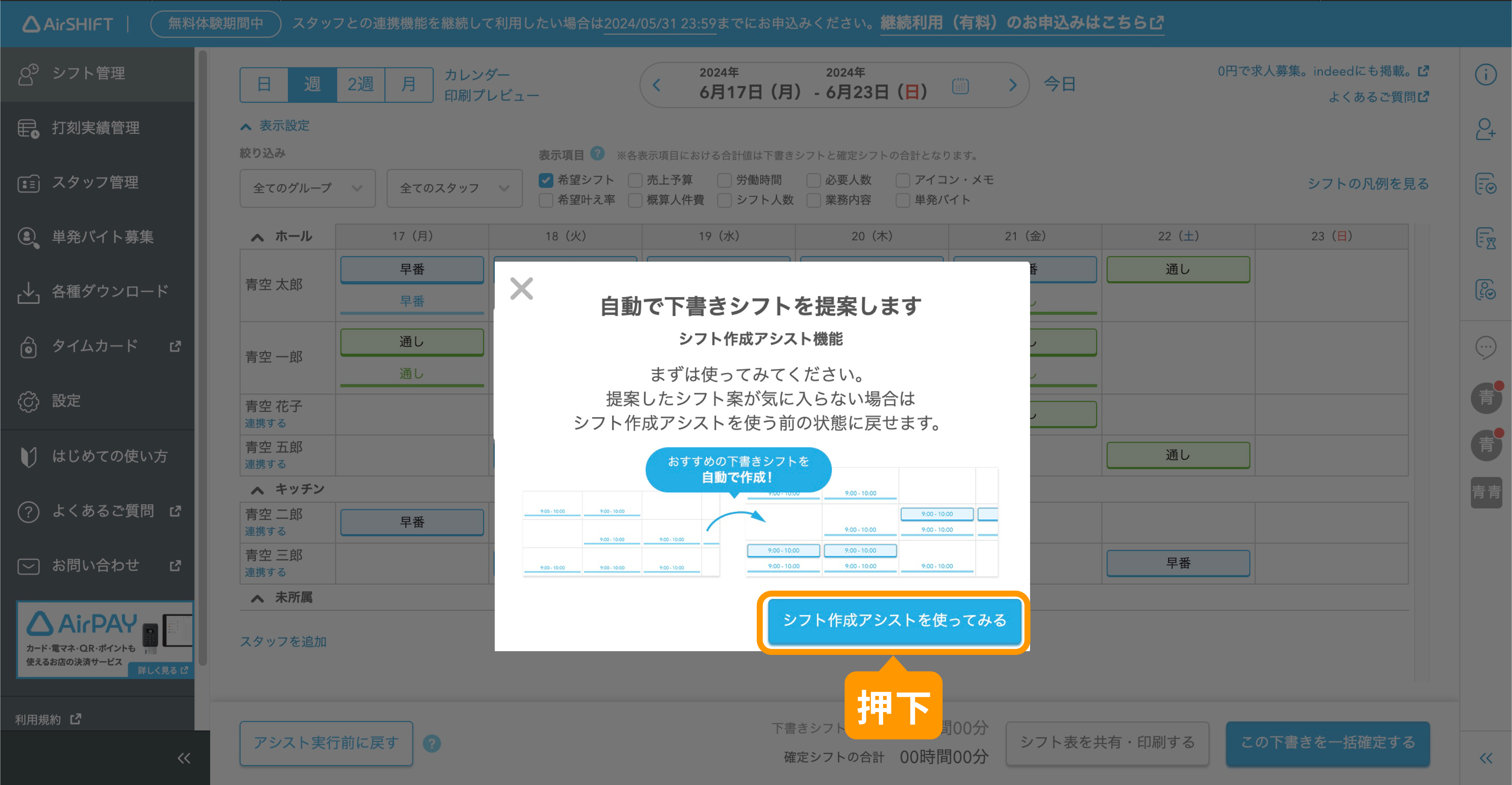The height and width of the screenshot is (785, 1512).
Task: Open よくあるご質問 link at top right
Action: 1378,98
